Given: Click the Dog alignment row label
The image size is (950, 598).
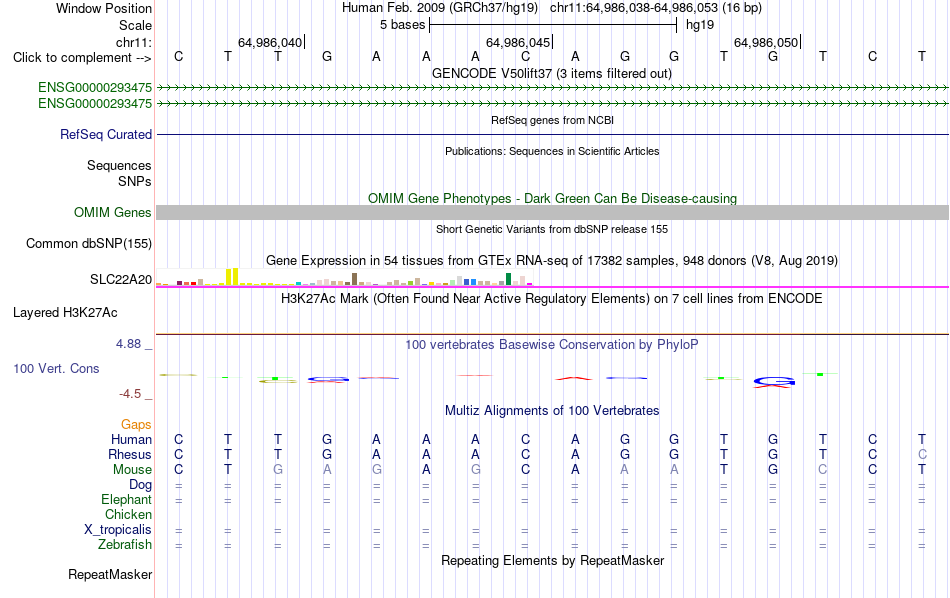Looking at the screenshot, I should [140, 485].
